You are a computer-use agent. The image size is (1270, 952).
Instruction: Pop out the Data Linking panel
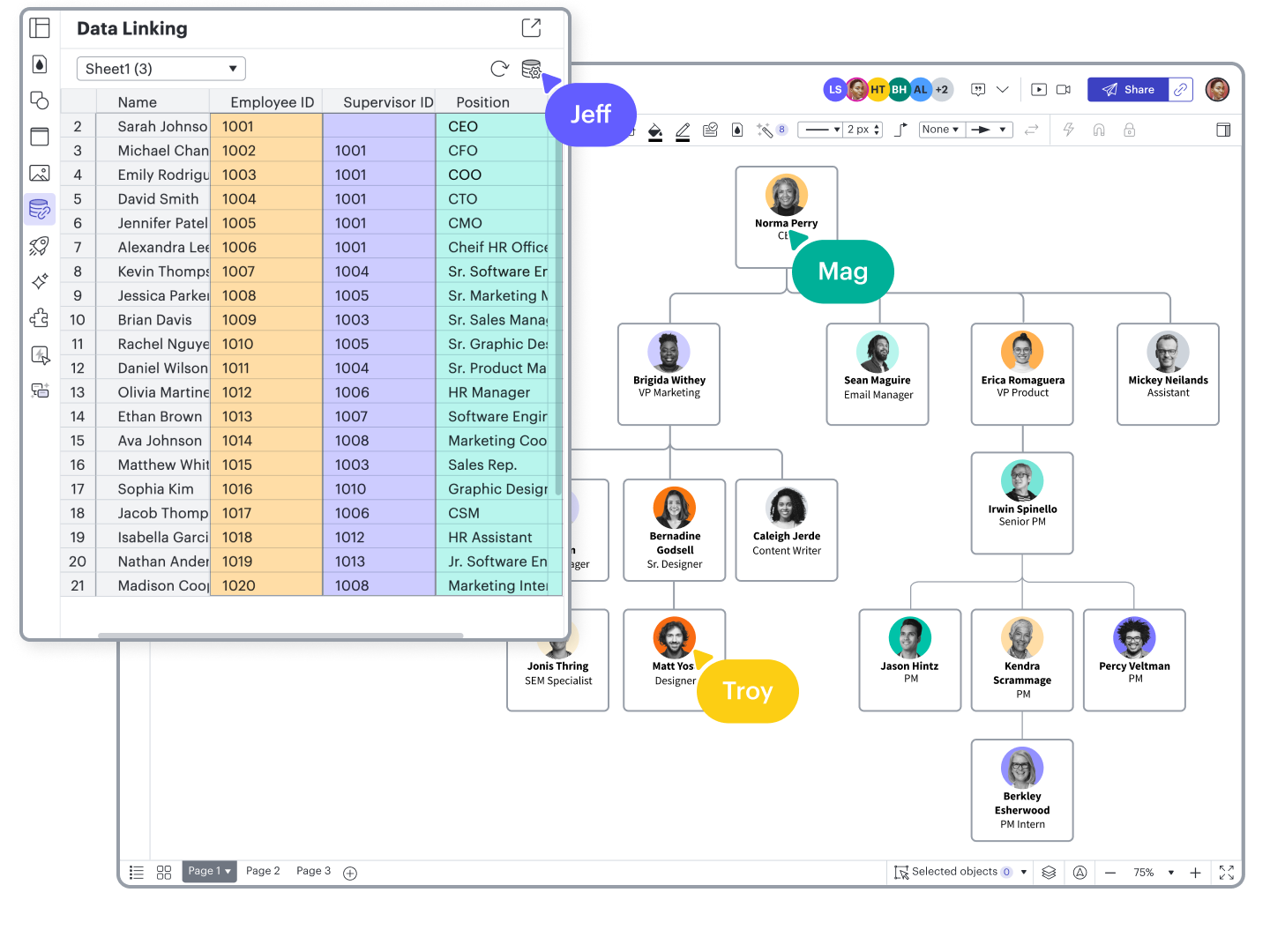(x=531, y=28)
